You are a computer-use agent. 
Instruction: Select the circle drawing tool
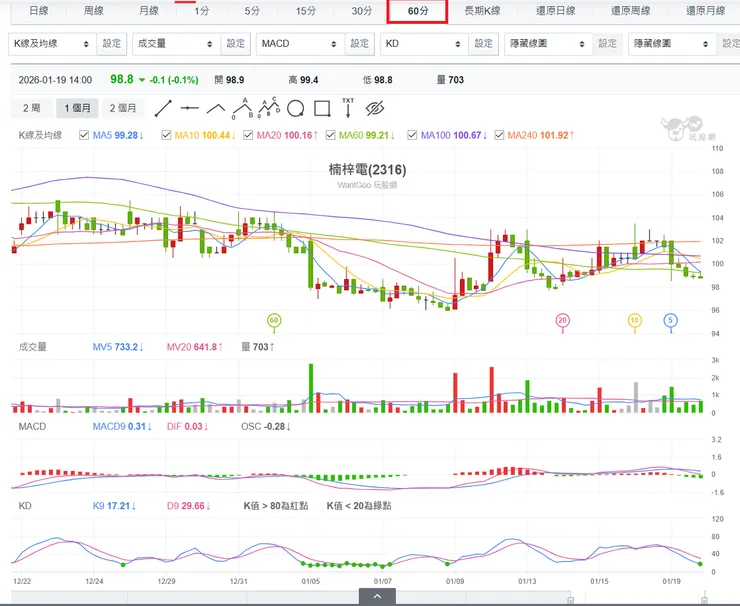point(295,109)
